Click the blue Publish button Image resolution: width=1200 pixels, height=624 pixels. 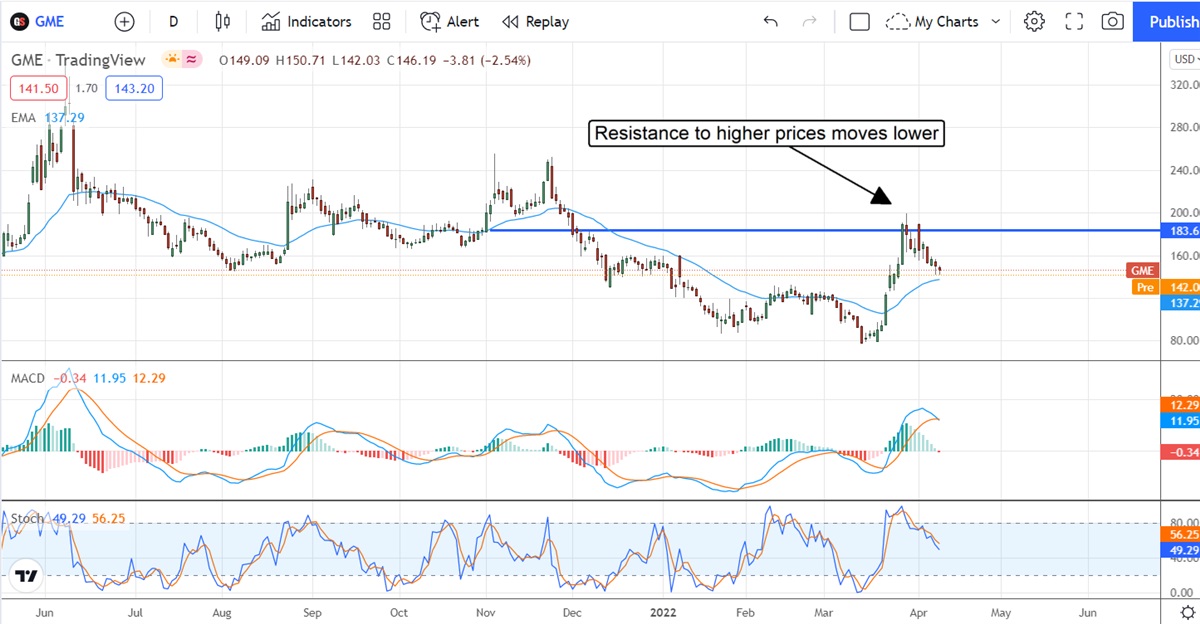1167,21
